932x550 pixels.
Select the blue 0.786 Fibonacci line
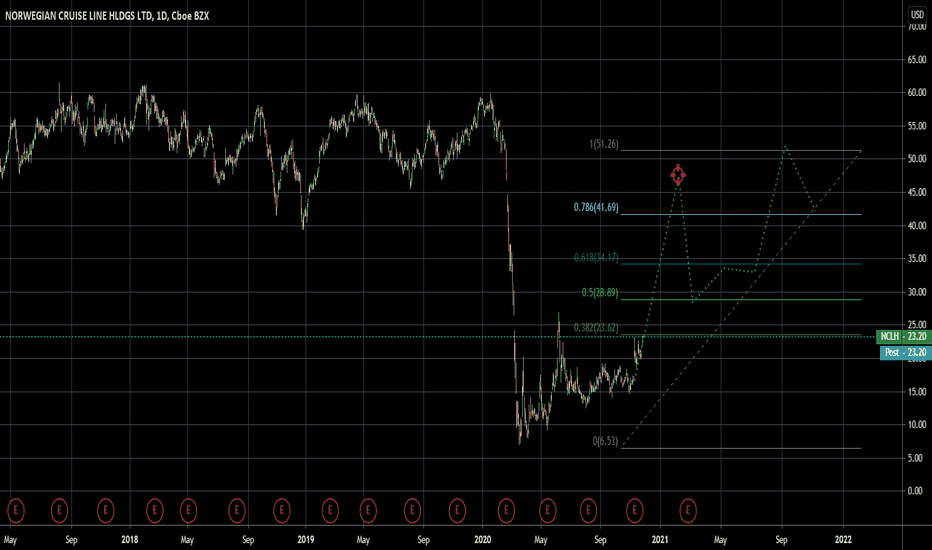click(x=741, y=214)
